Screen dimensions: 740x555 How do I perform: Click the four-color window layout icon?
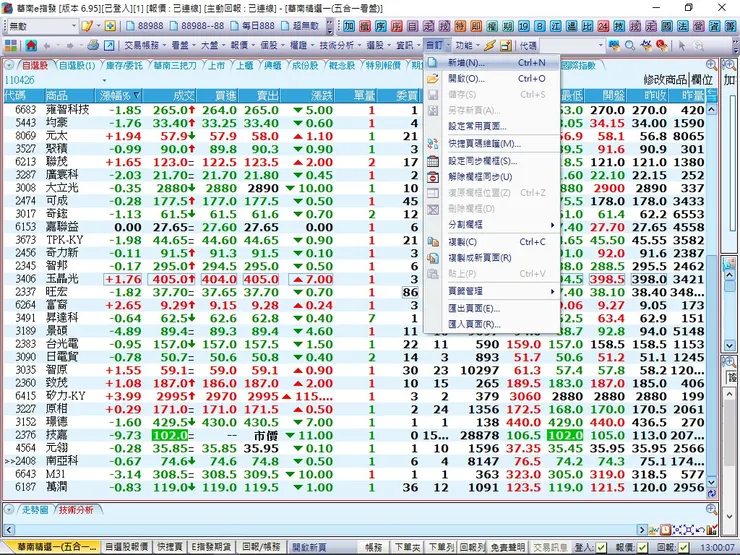pyautogui.click(x=11, y=45)
